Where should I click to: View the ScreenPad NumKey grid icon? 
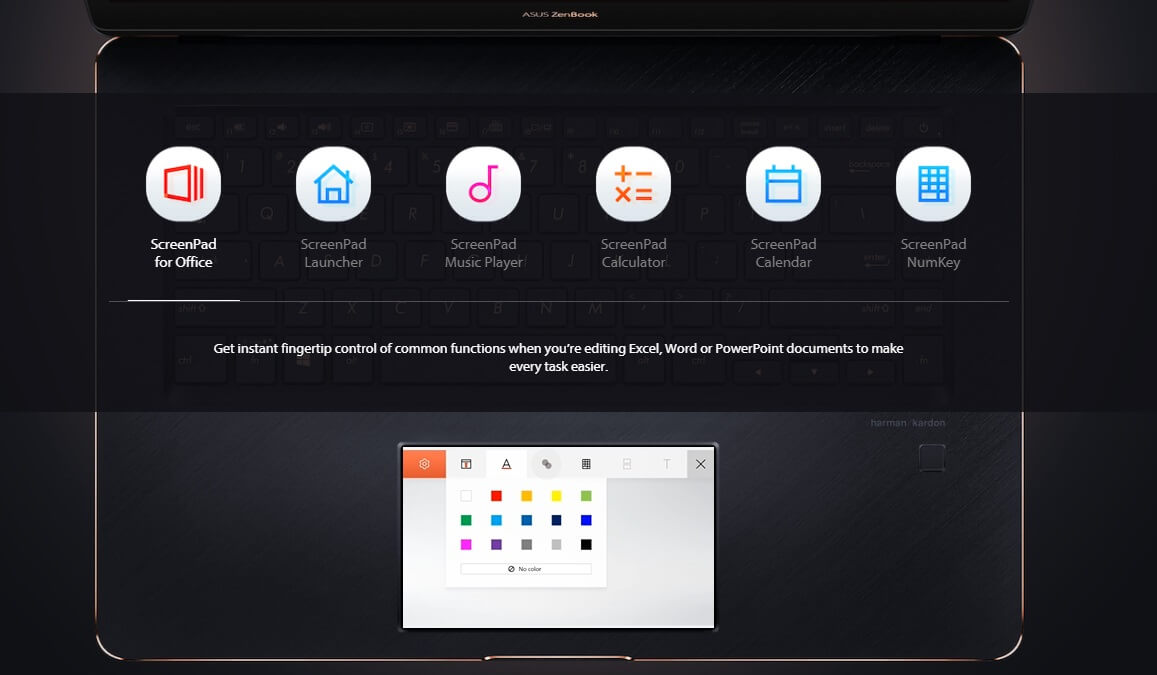933,184
